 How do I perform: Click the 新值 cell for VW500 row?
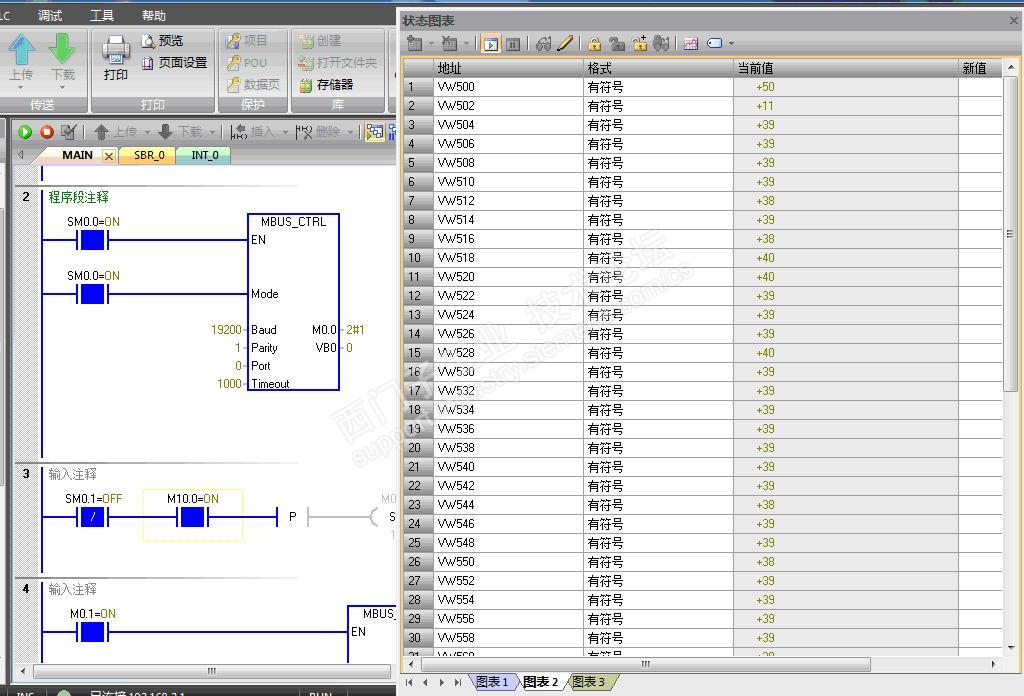(980, 87)
